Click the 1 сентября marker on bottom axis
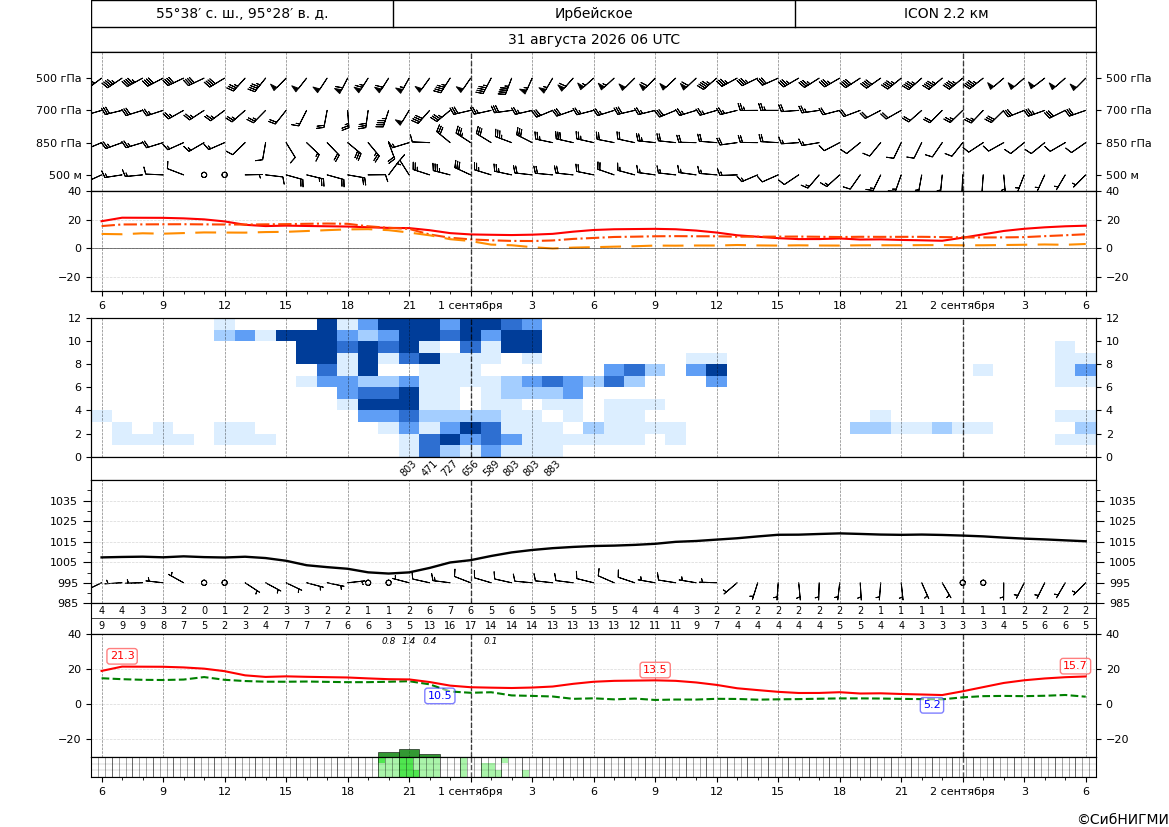This screenshot has height=827, width=1169. point(470,791)
